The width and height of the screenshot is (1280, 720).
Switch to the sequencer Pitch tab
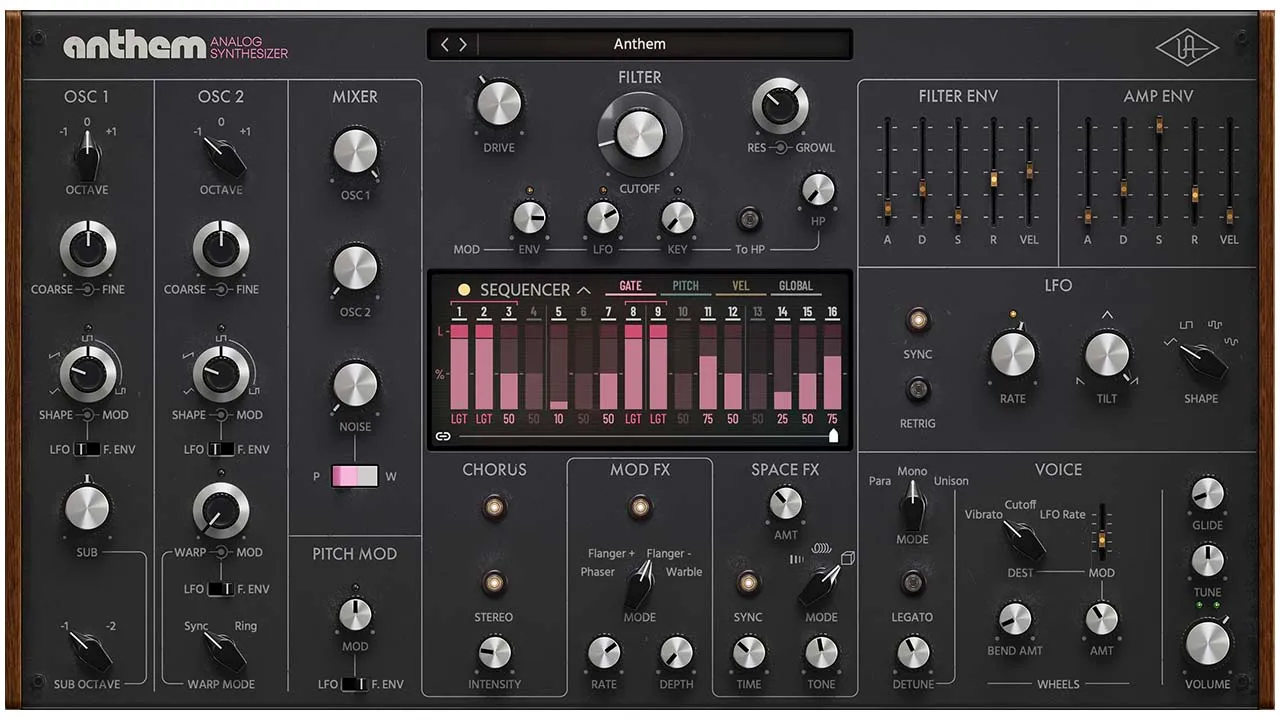(x=685, y=286)
